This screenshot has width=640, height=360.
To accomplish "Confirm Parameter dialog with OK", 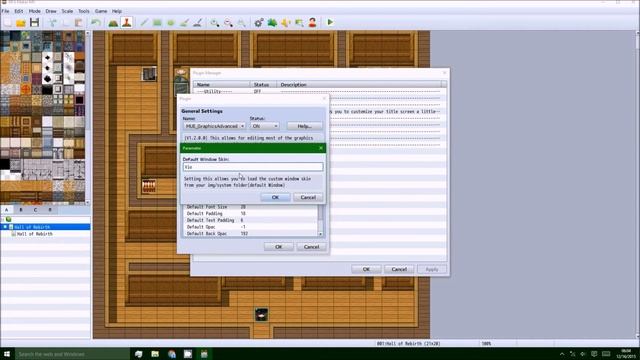I will click(276, 198).
